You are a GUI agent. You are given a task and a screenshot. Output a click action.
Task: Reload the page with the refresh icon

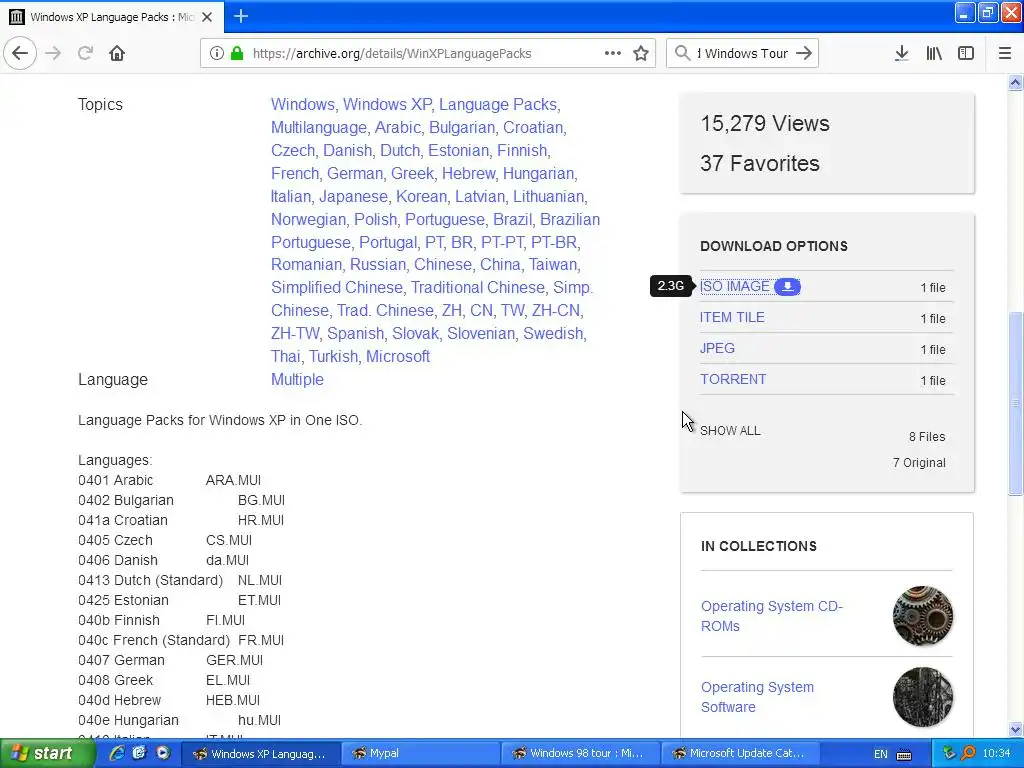[x=86, y=54]
